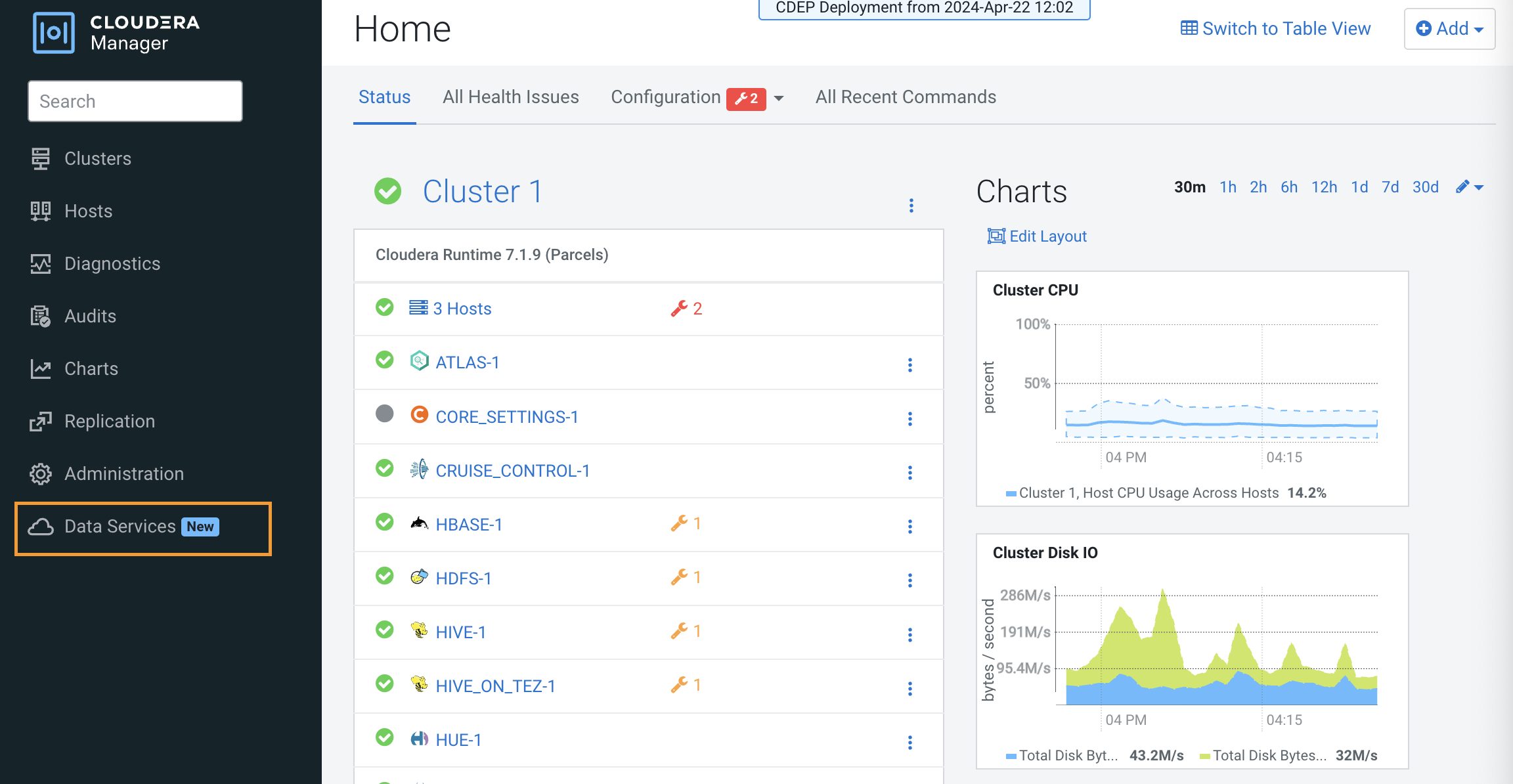Select the 12h chart time range
The width and height of the screenshot is (1513, 784).
point(1325,187)
